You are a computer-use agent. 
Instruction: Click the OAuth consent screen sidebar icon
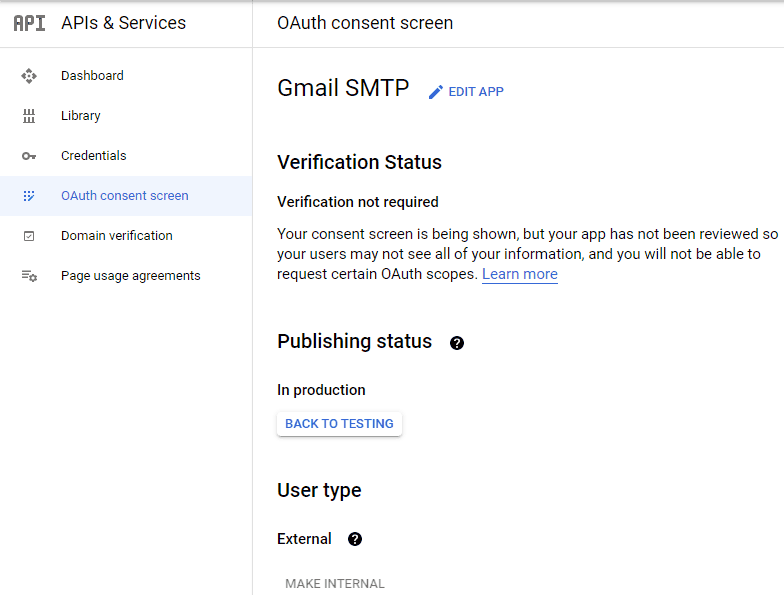[29, 196]
